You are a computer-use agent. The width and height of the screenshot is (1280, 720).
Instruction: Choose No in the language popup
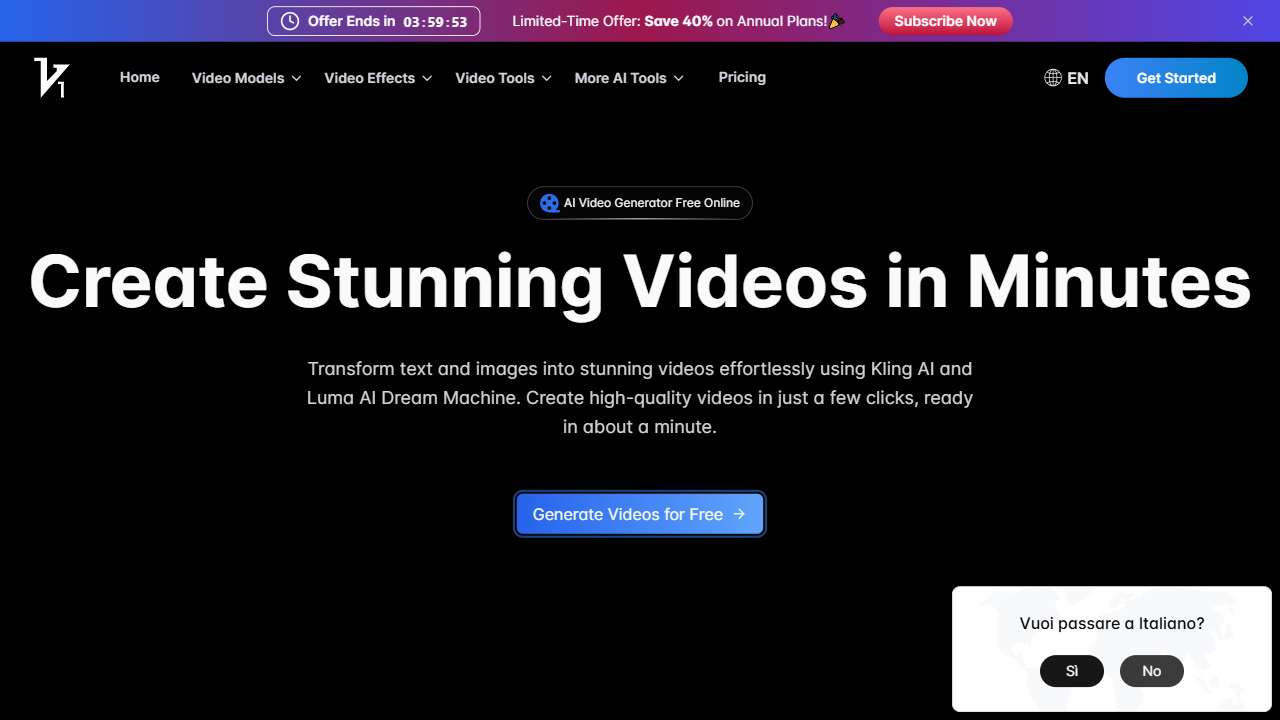(1151, 671)
